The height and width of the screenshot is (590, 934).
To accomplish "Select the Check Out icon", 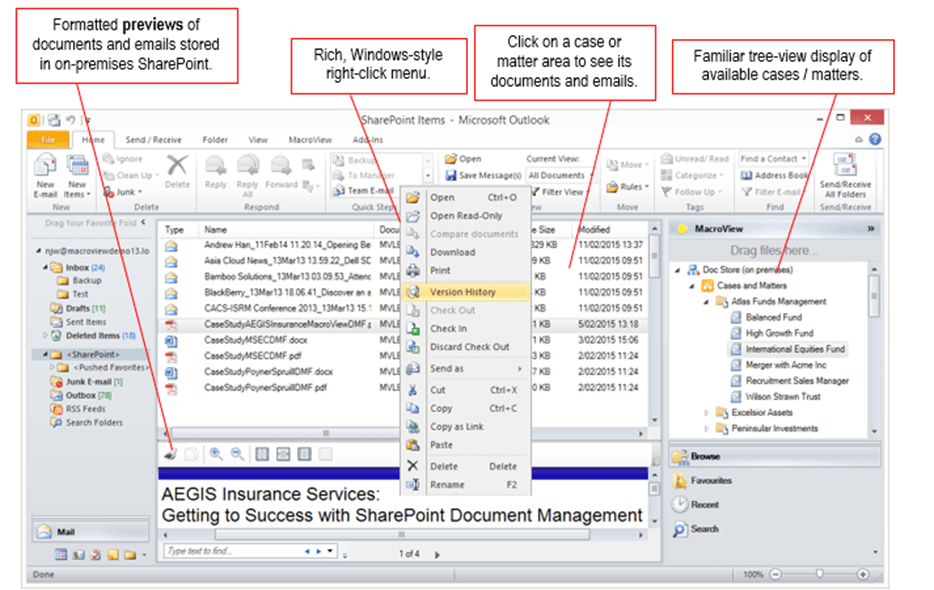I will click(x=415, y=309).
